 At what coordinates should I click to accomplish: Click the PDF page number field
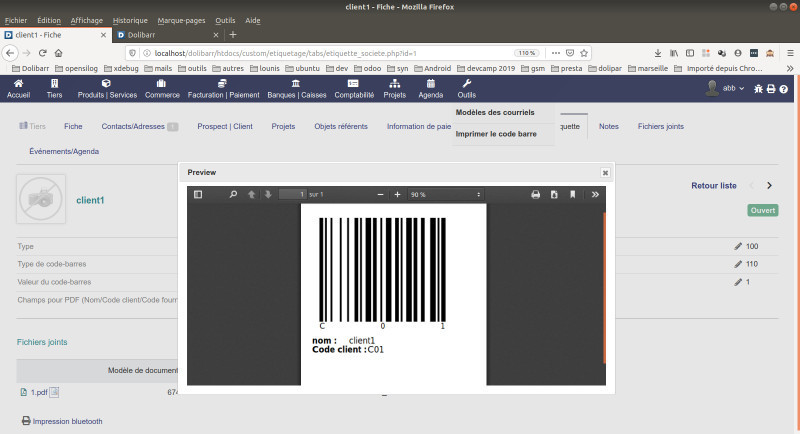tap(292, 194)
